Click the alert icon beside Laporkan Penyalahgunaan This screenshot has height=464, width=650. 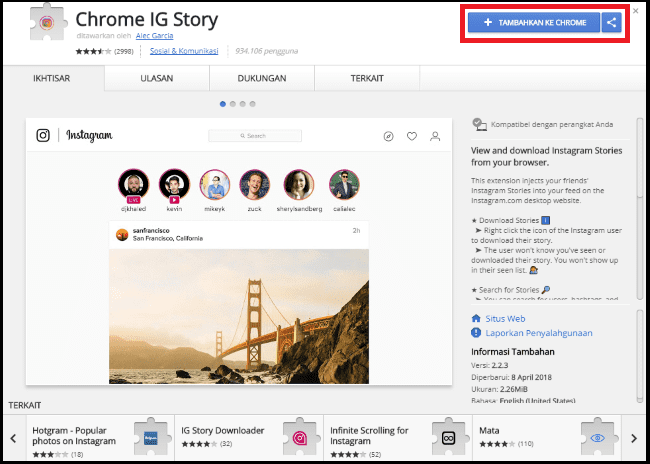click(476, 333)
